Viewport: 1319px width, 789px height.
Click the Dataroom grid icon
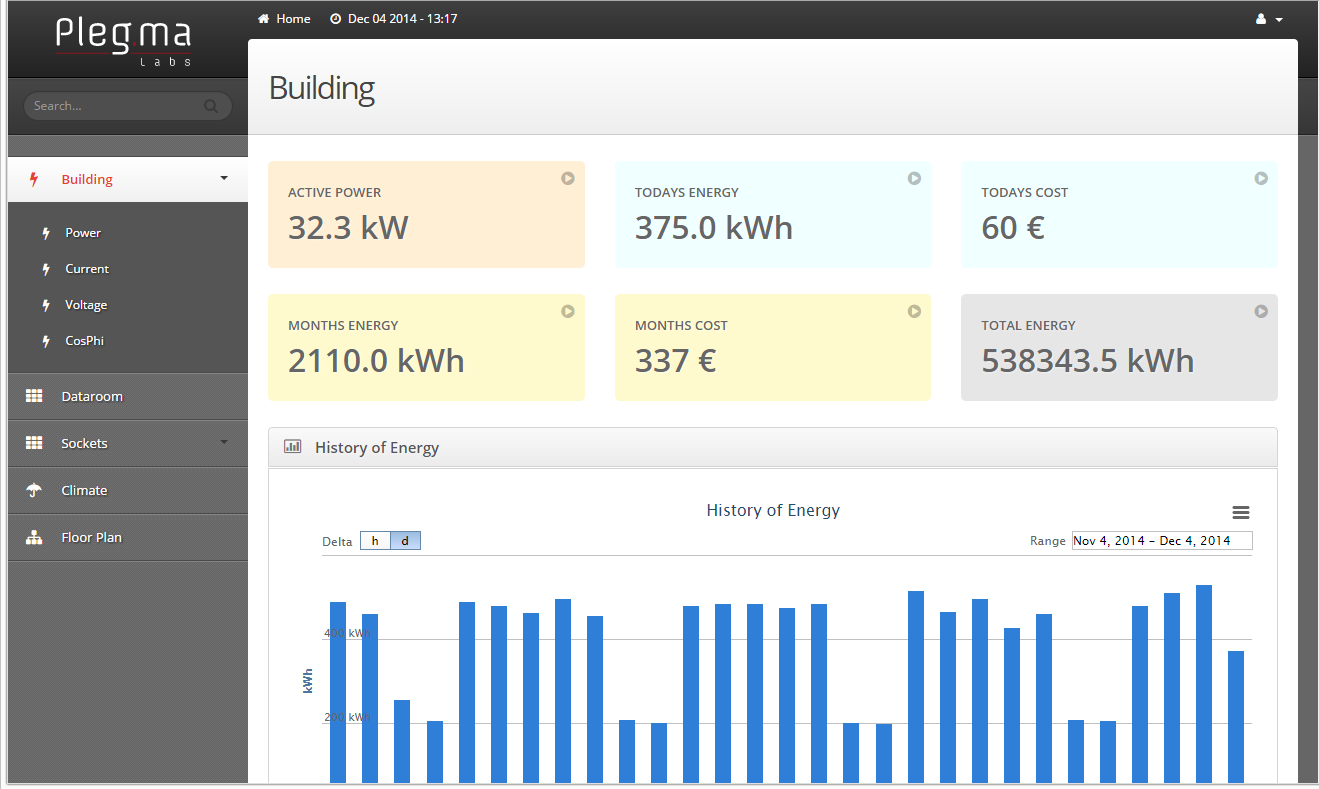(x=34, y=396)
